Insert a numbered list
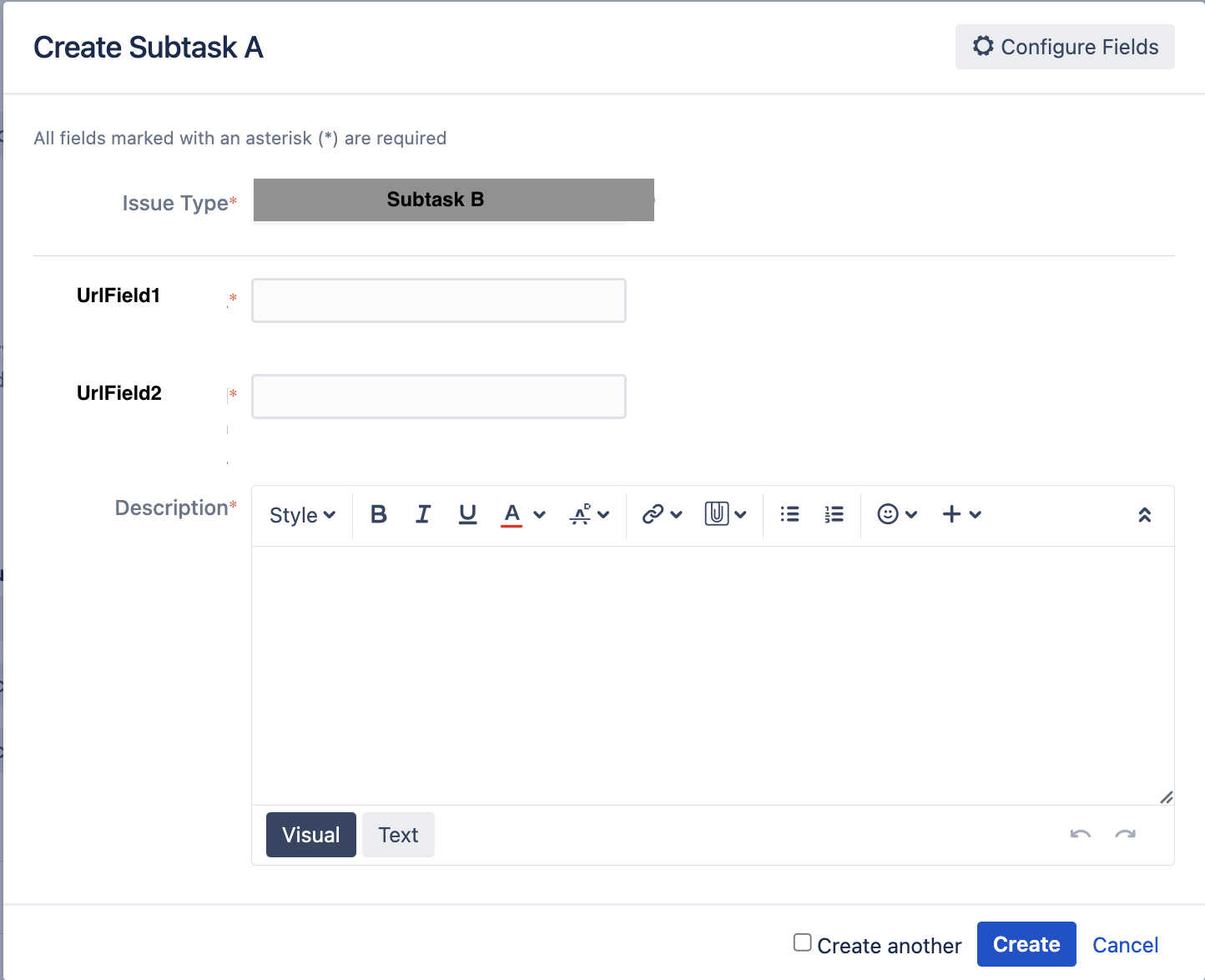This screenshot has width=1205, height=980. [834, 514]
